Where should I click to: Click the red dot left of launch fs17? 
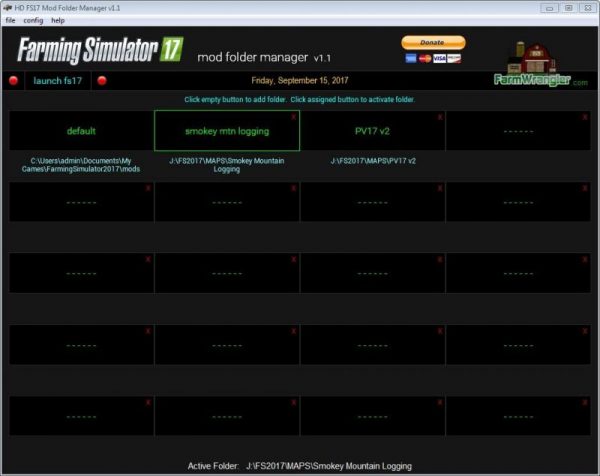pos(14,81)
